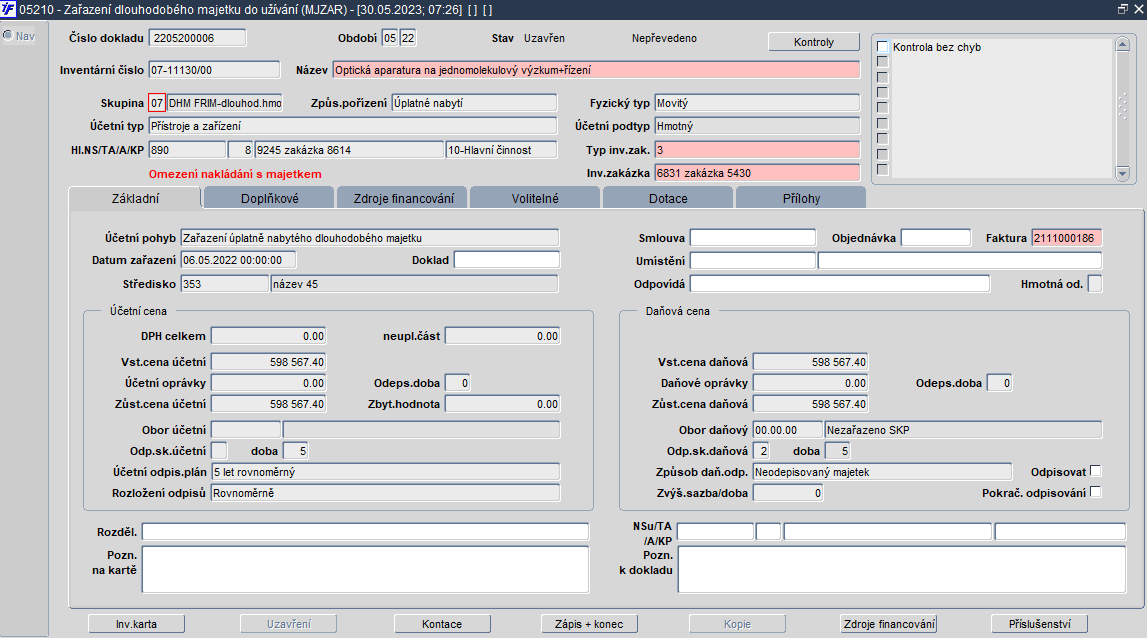Click the Kontace button
1147x638 pixels.
click(442, 624)
